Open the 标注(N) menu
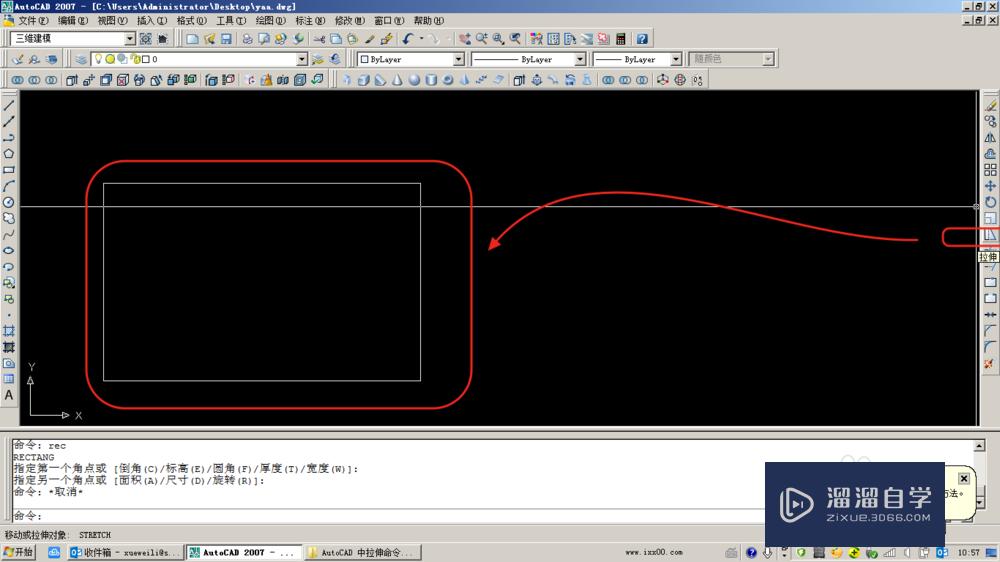Image resolution: width=1000 pixels, height=562 pixels. (310, 21)
